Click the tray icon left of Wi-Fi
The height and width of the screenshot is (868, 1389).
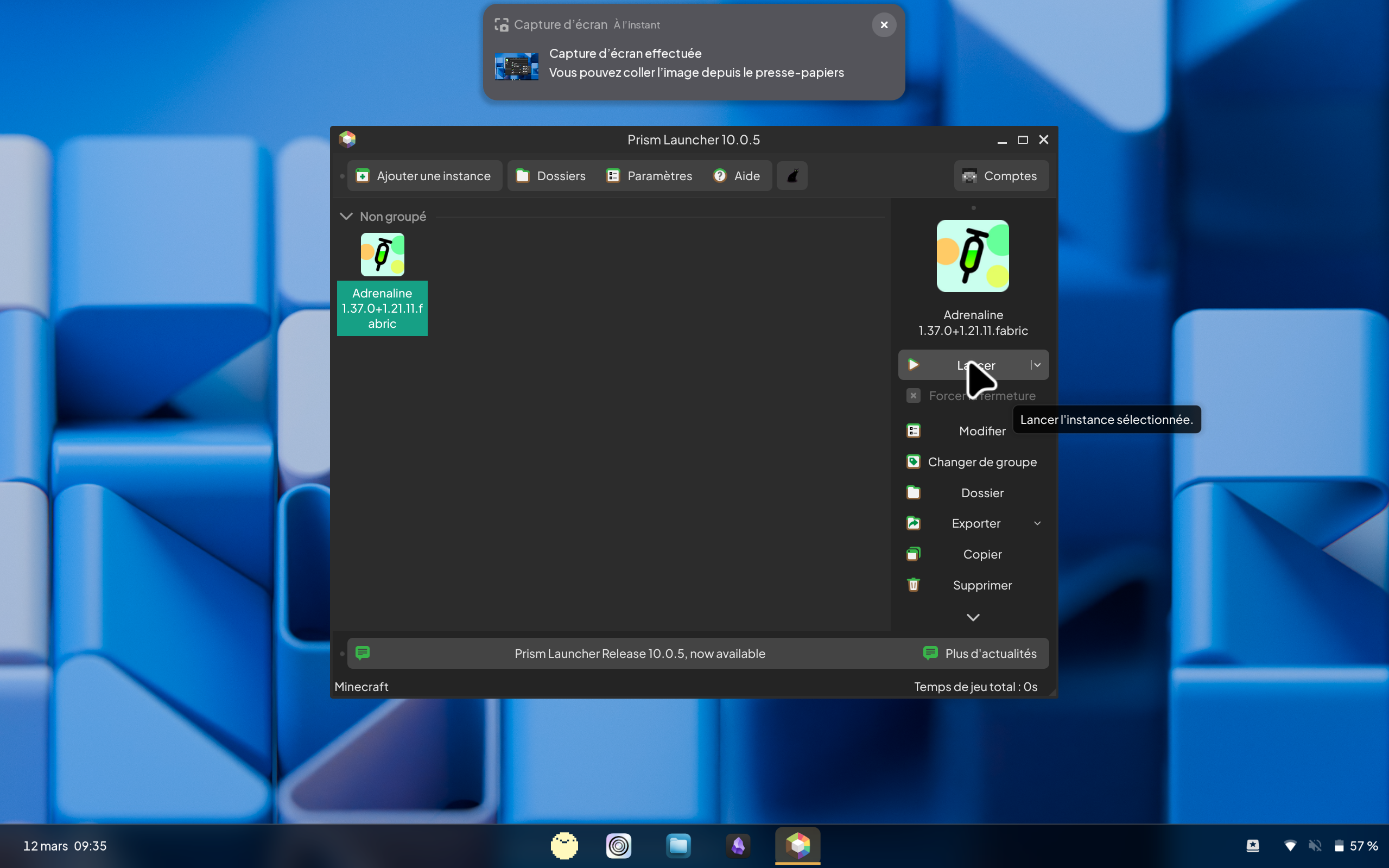(1253, 846)
